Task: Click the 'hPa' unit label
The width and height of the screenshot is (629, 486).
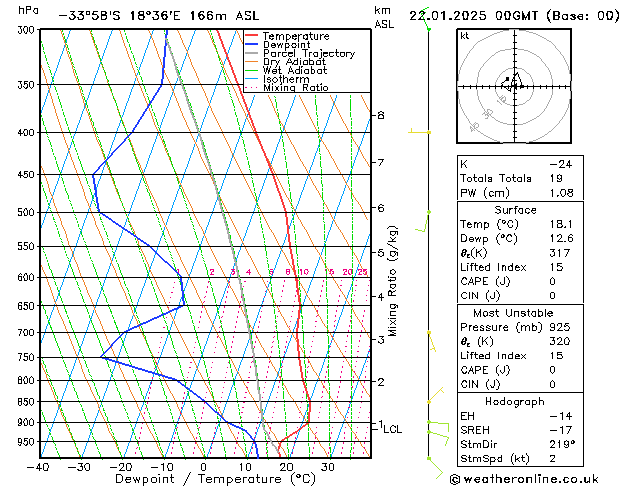Action: 28,10
